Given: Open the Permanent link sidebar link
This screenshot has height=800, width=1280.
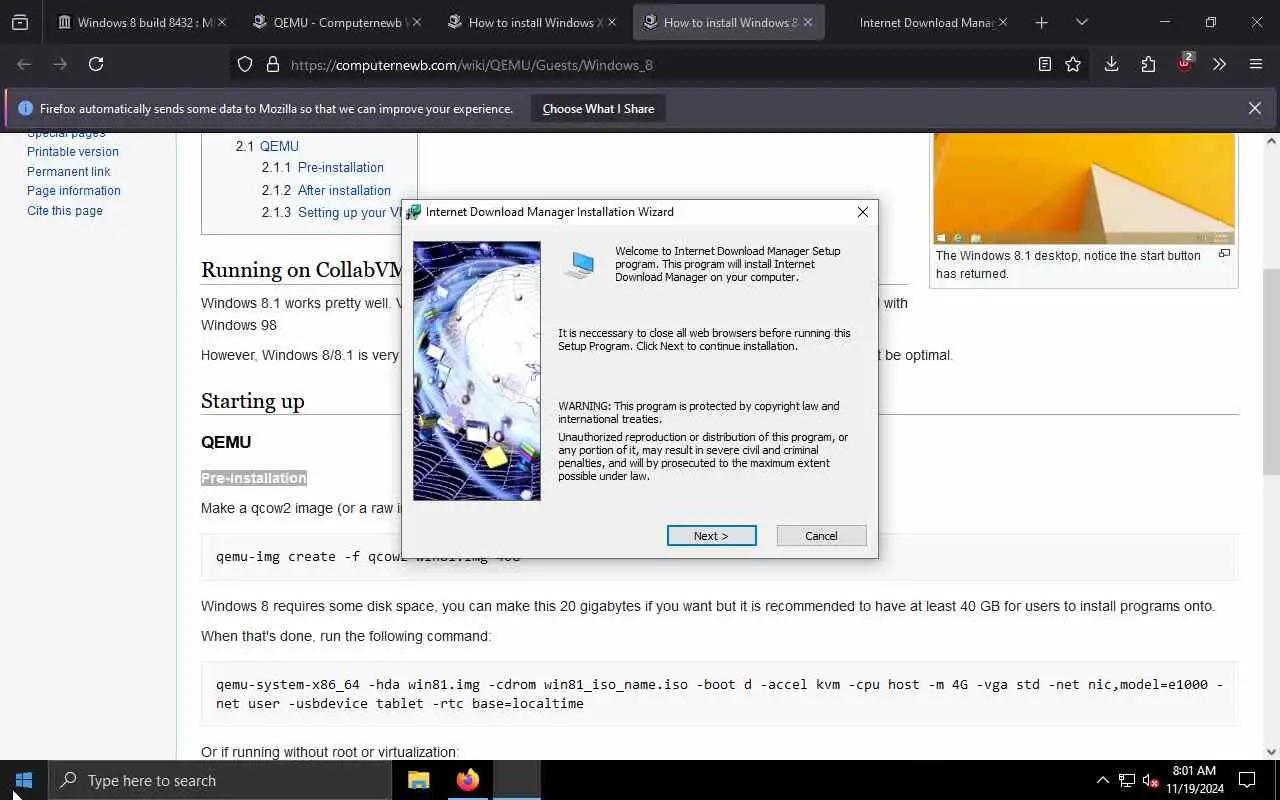Looking at the screenshot, I should 69,172.
